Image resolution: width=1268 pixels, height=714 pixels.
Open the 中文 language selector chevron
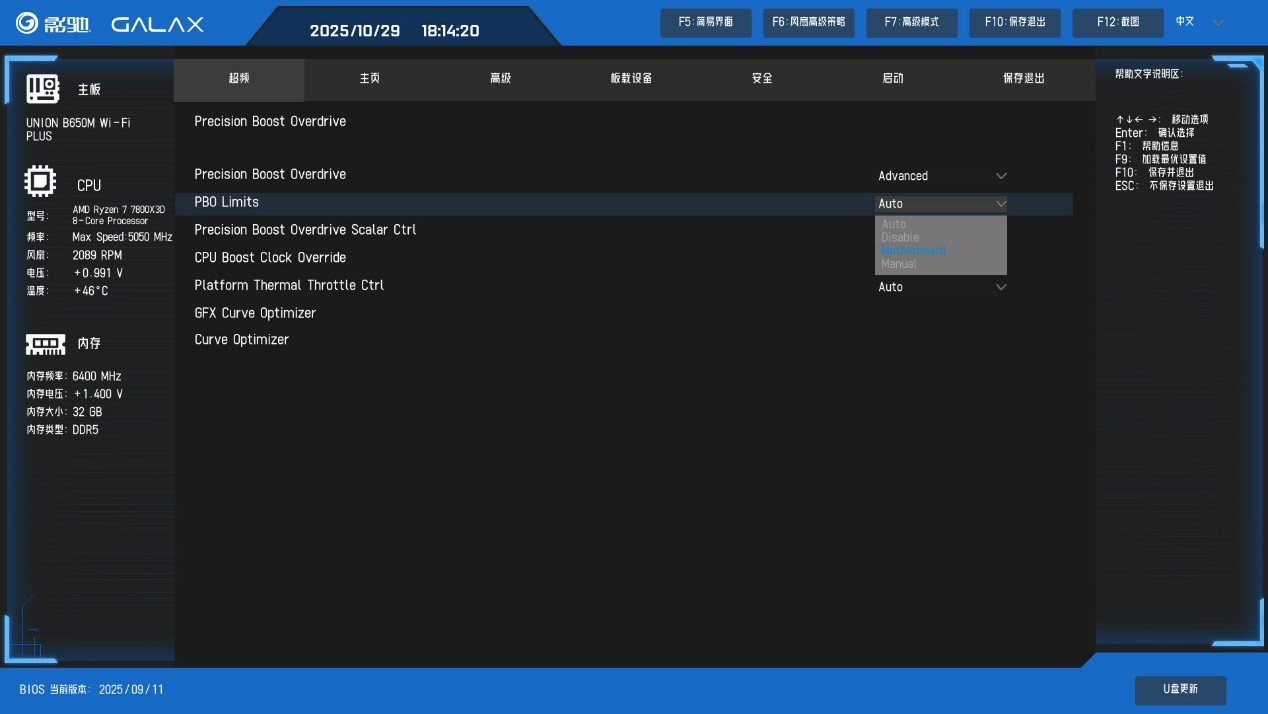[x=1217, y=22]
